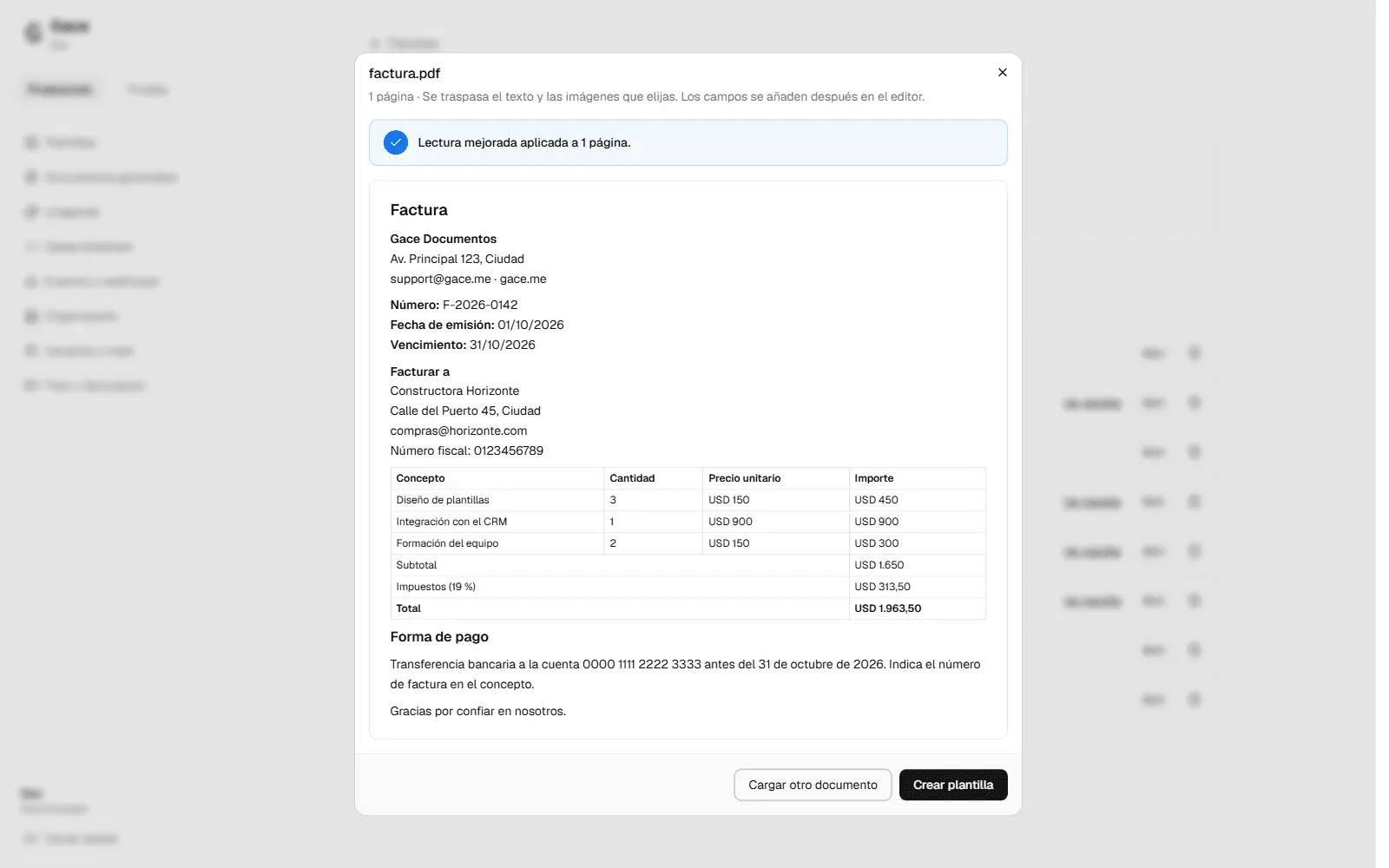Select "Gracias por confiar en nosotros."
1389x868 pixels.
coord(477,711)
